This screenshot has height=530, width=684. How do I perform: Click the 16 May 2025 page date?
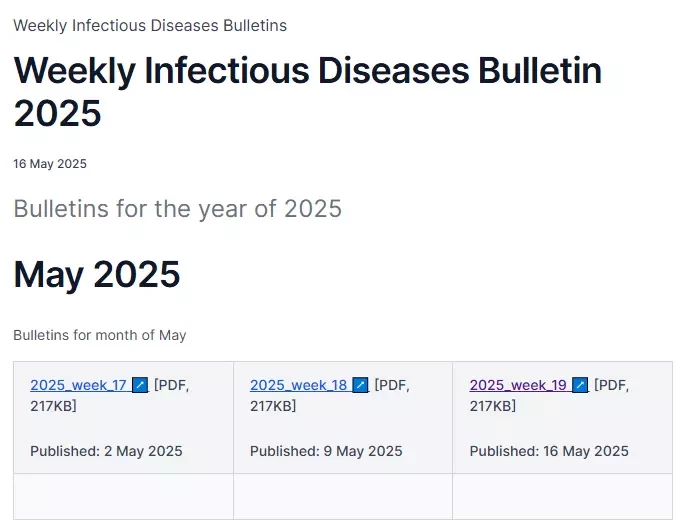click(50, 164)
